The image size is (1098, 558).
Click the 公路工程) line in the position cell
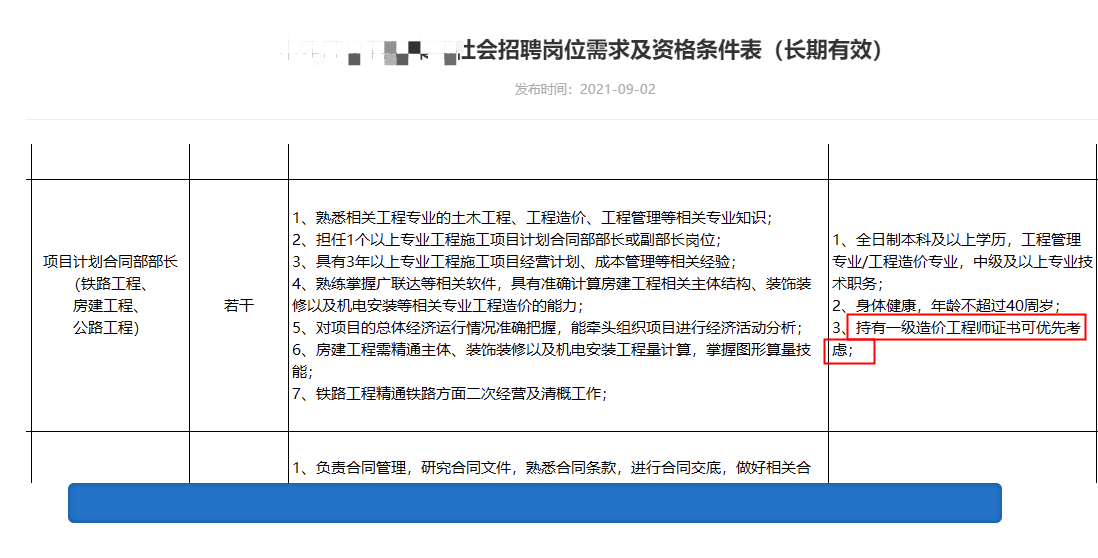point(110,327)
